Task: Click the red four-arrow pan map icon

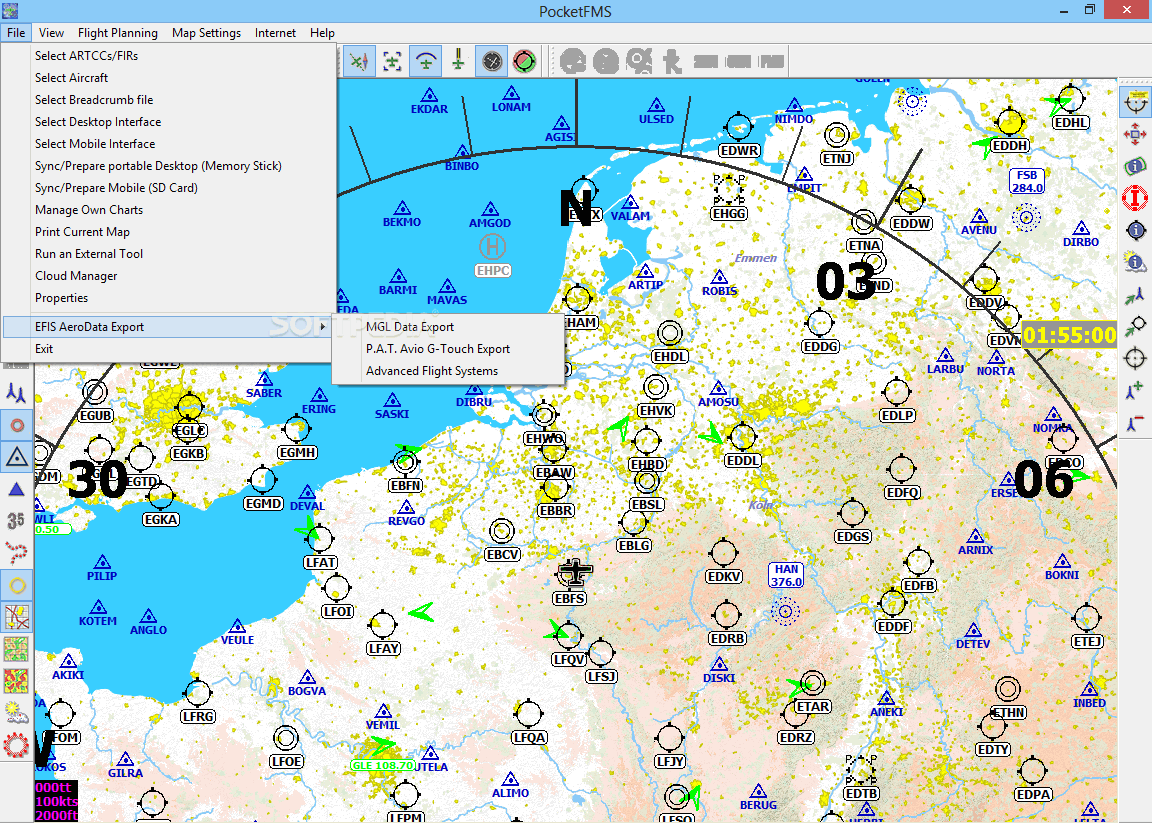Action: point(1135,134)
